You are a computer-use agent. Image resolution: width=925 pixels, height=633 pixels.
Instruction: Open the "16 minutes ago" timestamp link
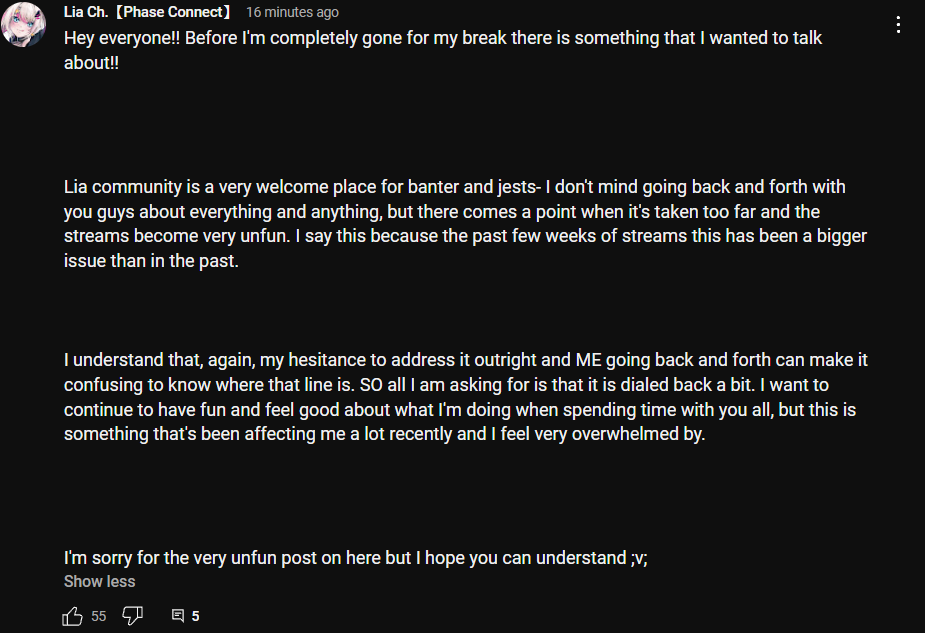[292, 12]
